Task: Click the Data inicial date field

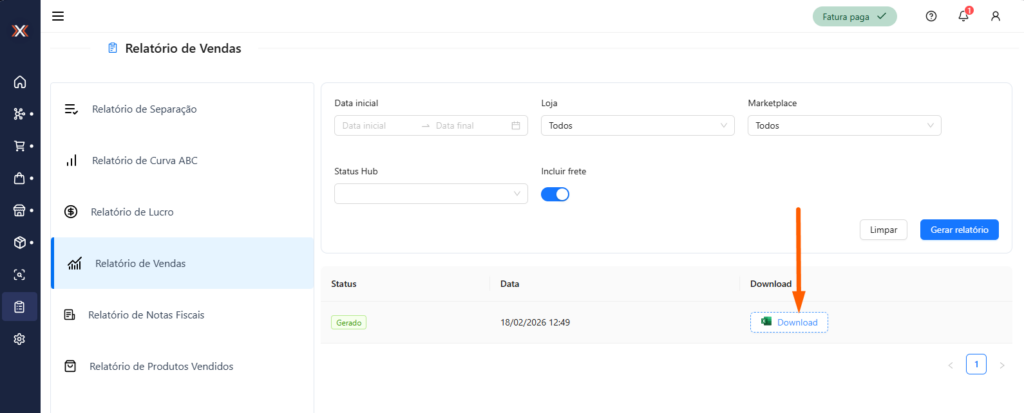Action: pyautogui.click(x=378, y=126)
